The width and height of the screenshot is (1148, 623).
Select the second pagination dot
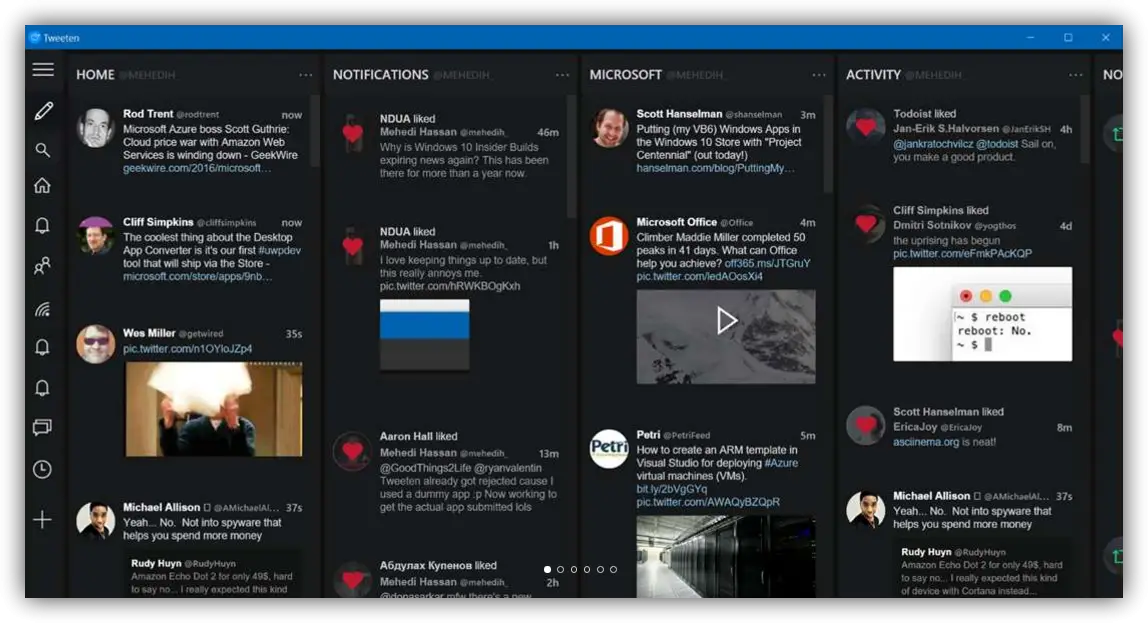561,569
